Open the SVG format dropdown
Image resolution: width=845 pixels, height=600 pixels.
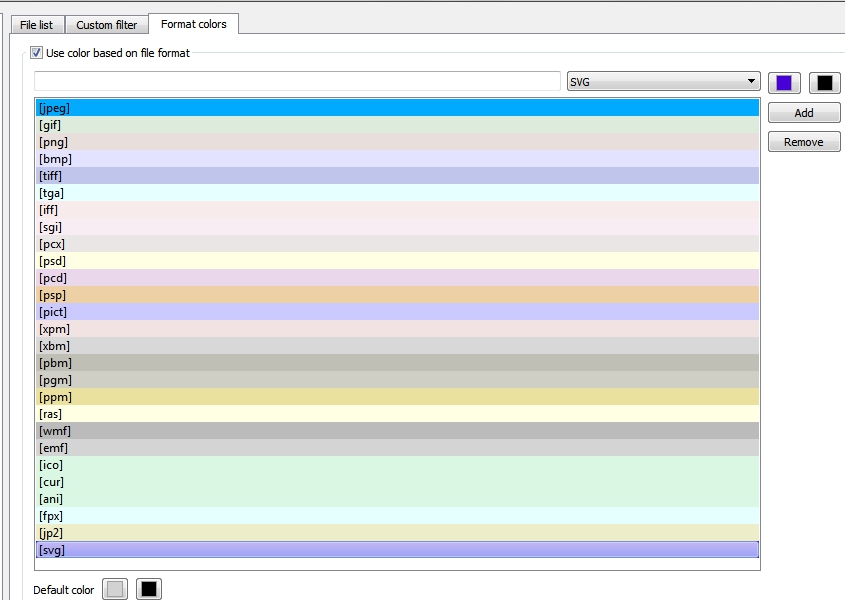coord(663,81)
